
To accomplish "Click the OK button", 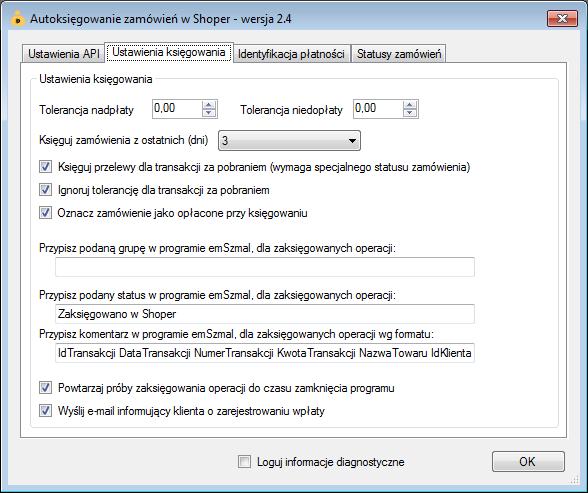I will point(528,462).
